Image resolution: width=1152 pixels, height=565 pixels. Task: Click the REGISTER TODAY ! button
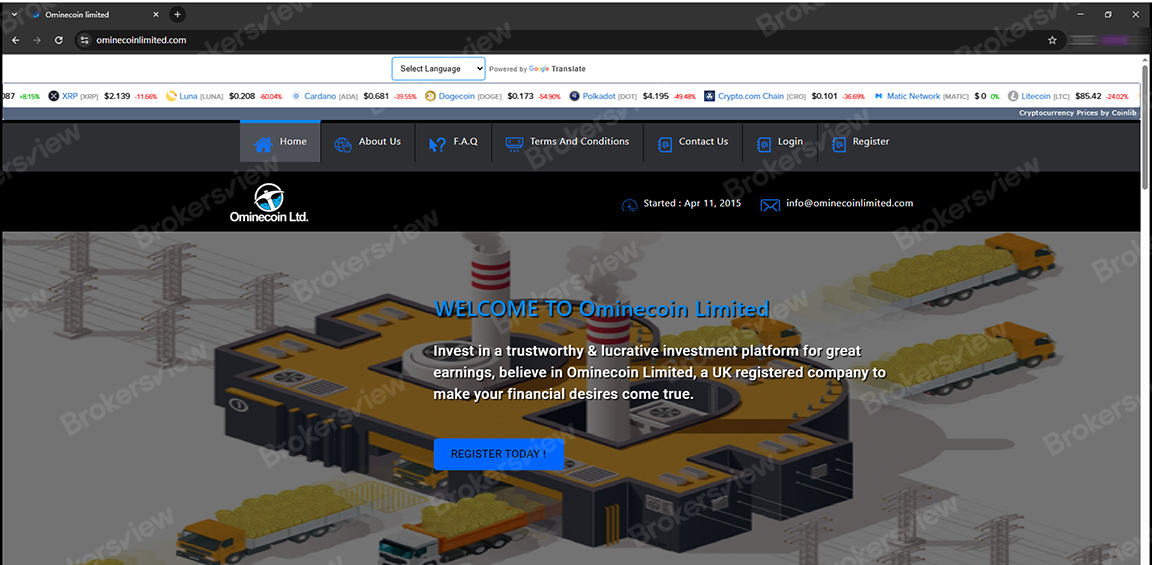(499, 454)
